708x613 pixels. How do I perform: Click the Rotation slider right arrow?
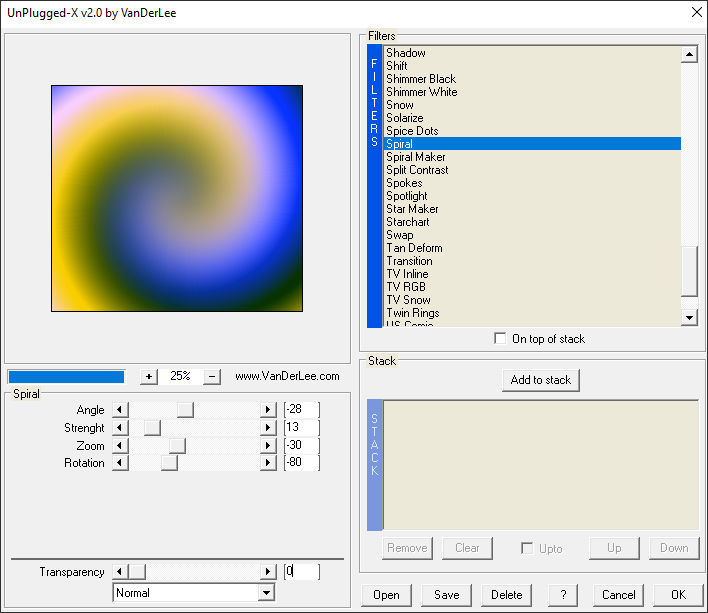(x=268, y=463)
